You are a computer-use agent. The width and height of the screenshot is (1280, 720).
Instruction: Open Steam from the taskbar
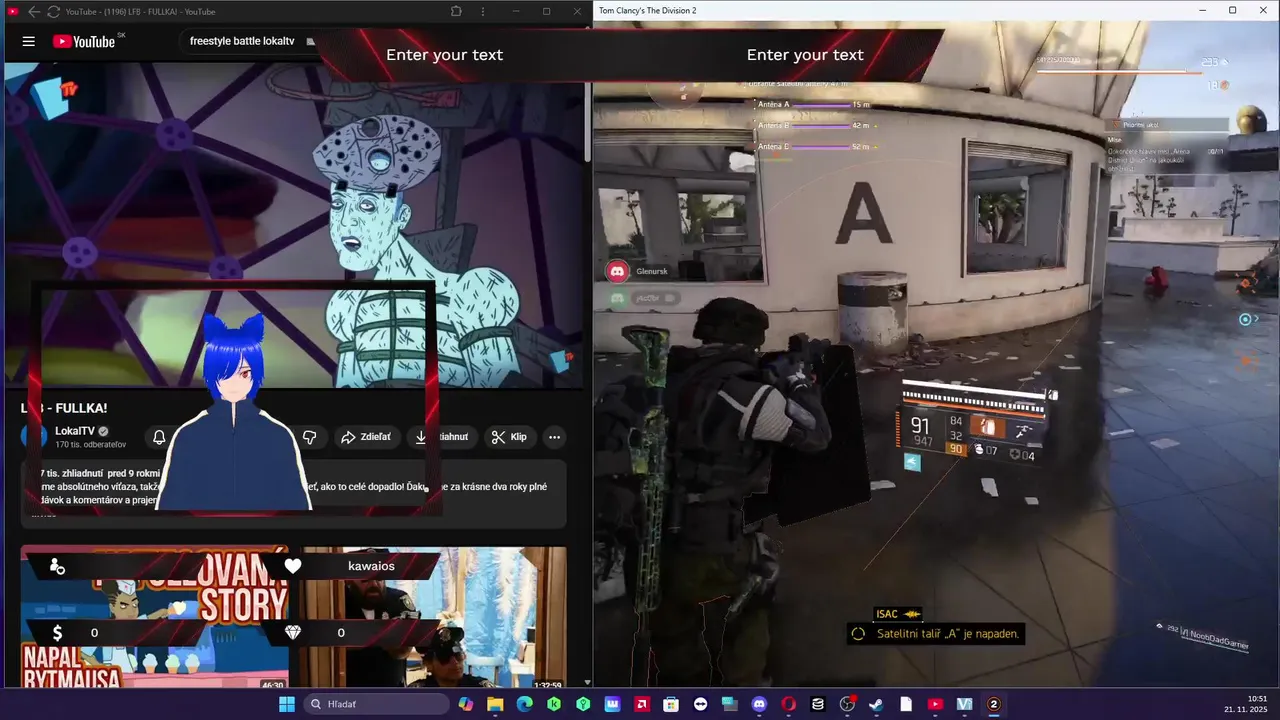click(x=876, y=704)
